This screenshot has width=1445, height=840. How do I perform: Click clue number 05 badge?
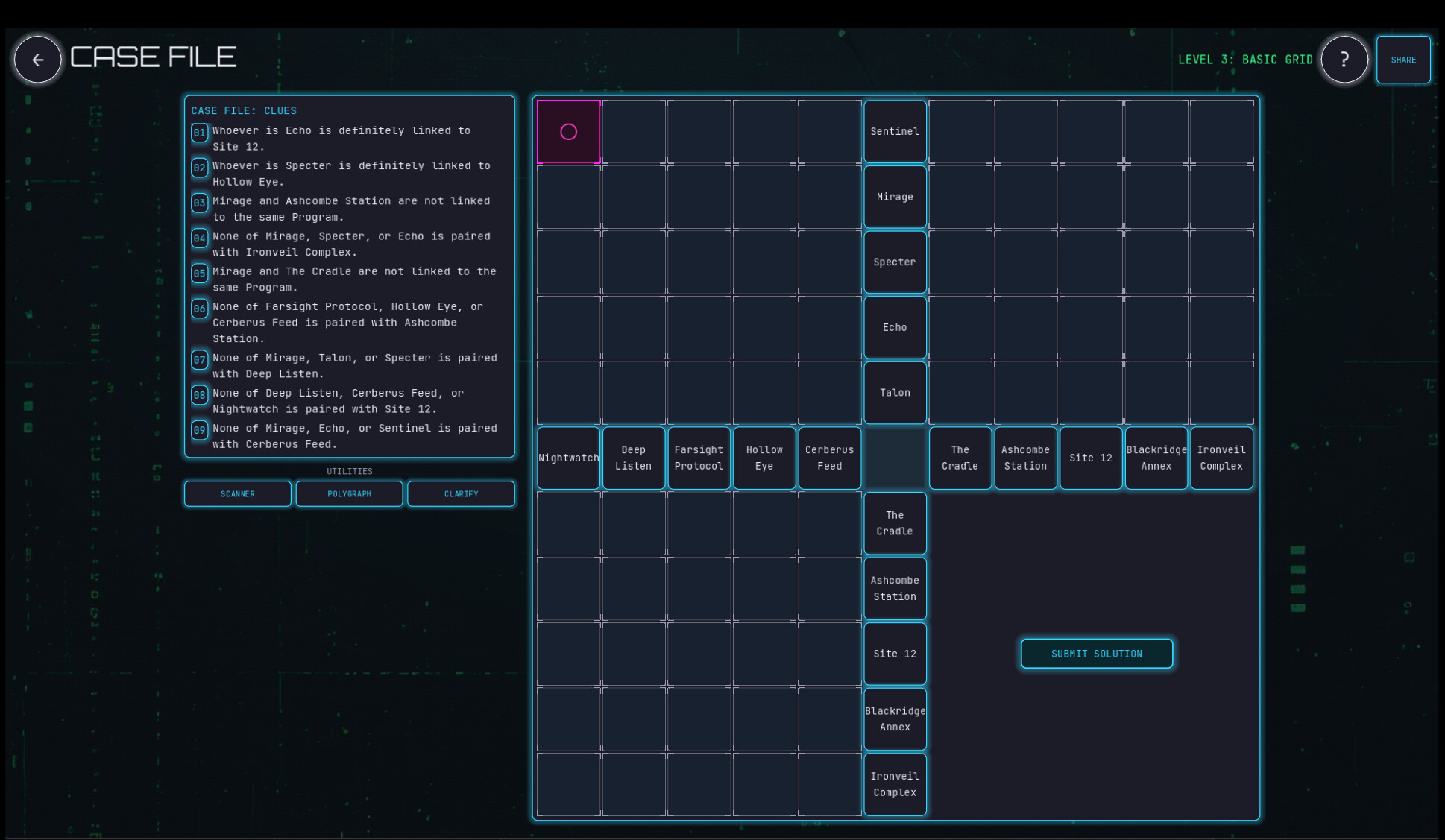[199, 274]
